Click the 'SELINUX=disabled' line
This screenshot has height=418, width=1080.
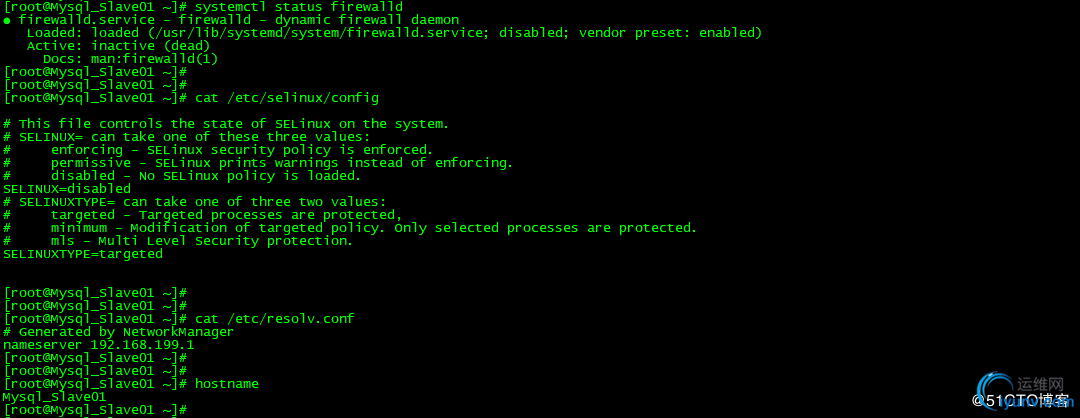(67, 189)
